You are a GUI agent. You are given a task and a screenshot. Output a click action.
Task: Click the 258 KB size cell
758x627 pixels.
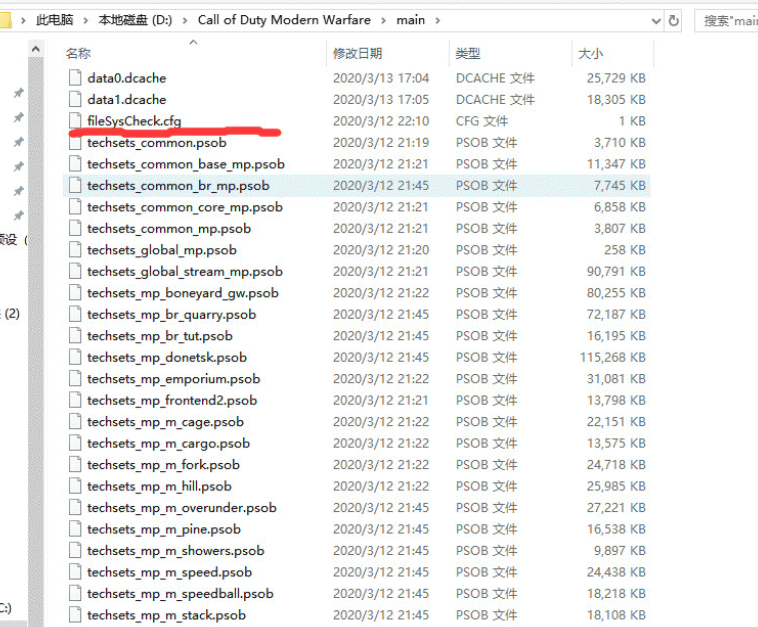(x=625, y=250)
